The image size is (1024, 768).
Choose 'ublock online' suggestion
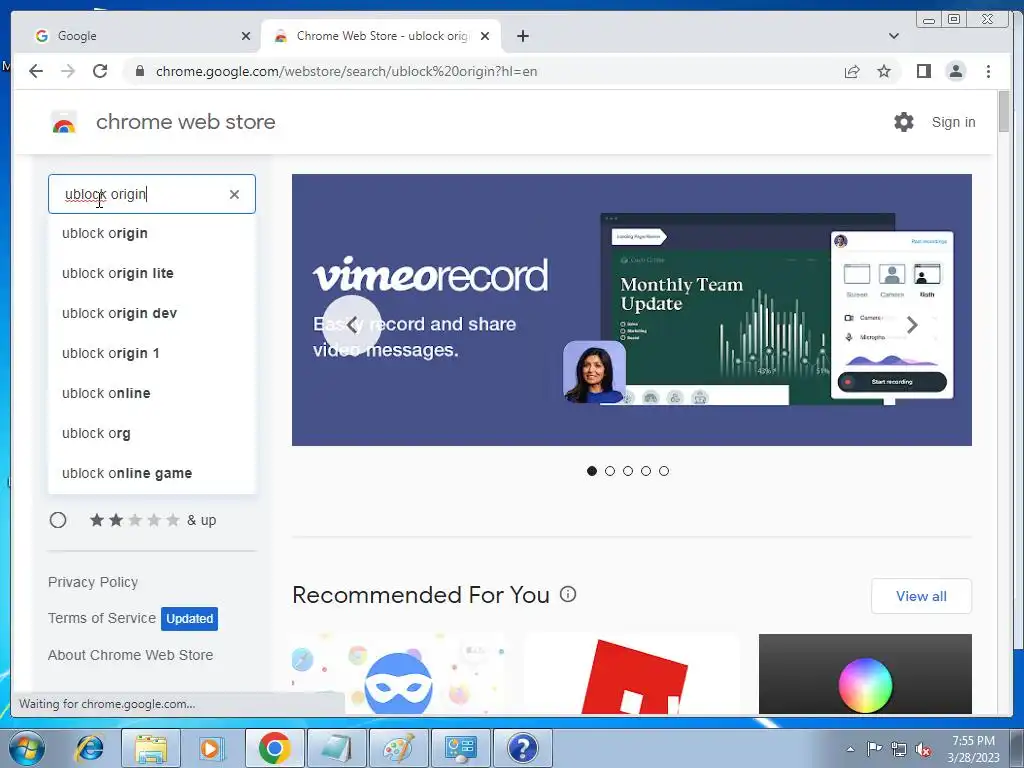pyautogui.click(x=152, y=393)
